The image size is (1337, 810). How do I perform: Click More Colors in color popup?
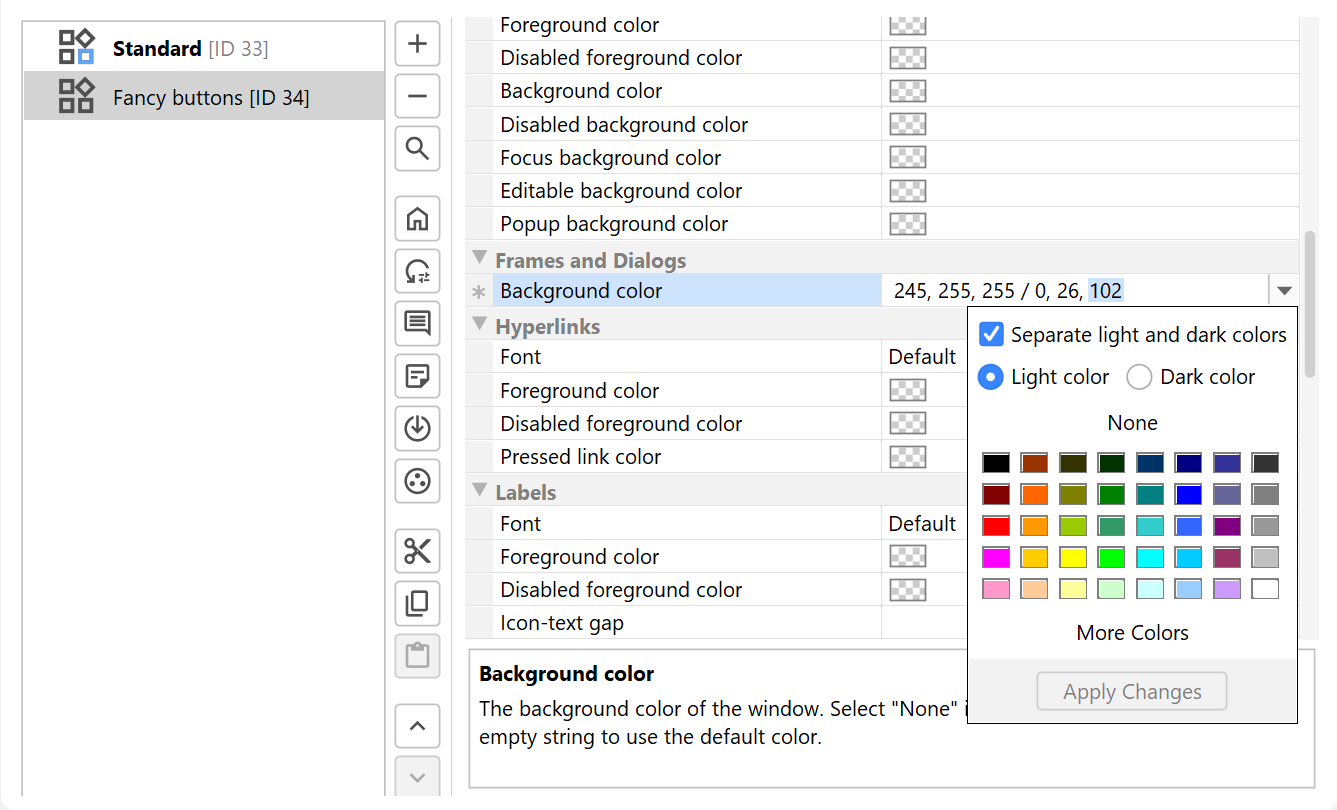tap(1132, 633)
